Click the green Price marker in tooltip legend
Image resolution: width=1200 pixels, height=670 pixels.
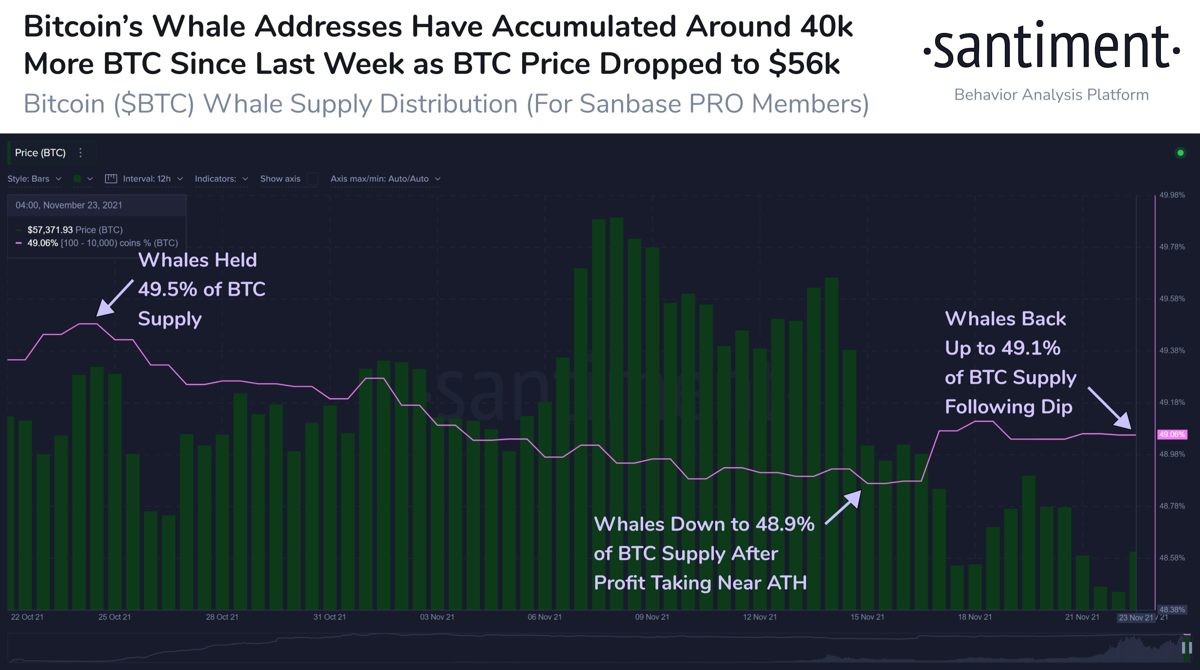pyautogui.click(x=20, y=230)
